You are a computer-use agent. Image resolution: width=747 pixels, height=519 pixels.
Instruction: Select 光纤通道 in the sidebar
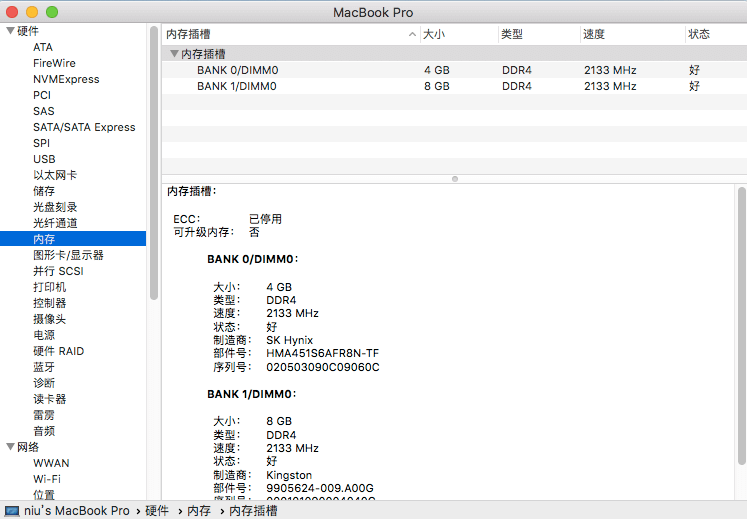[x=55, y=223]
